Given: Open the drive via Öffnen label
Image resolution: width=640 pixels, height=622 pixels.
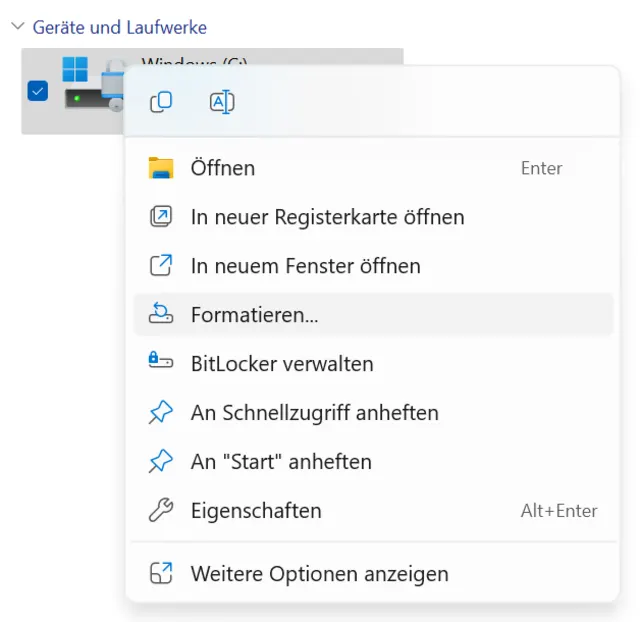Looking at the screenshot, I should pyautogui.click(x=223, y=168).
